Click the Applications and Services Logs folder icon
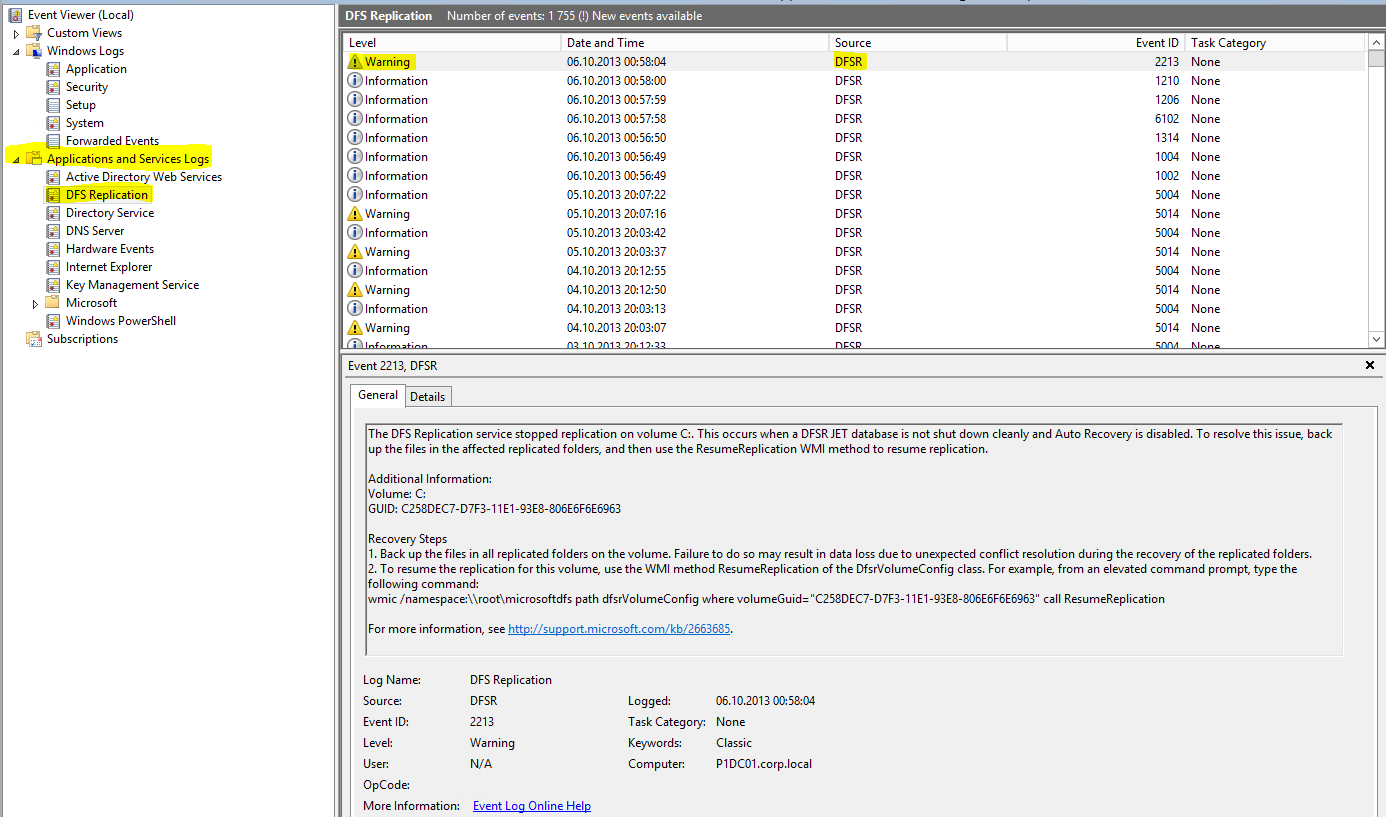This screenshot has width=1386, height=817. click(34, 159)
